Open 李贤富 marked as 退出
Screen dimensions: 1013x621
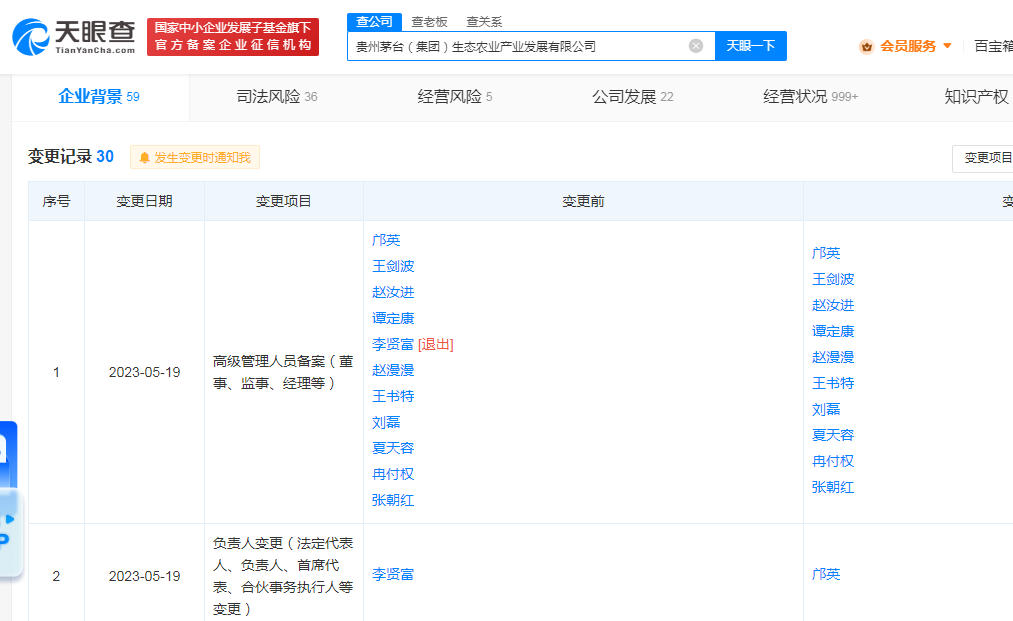(x=393, y=344)
